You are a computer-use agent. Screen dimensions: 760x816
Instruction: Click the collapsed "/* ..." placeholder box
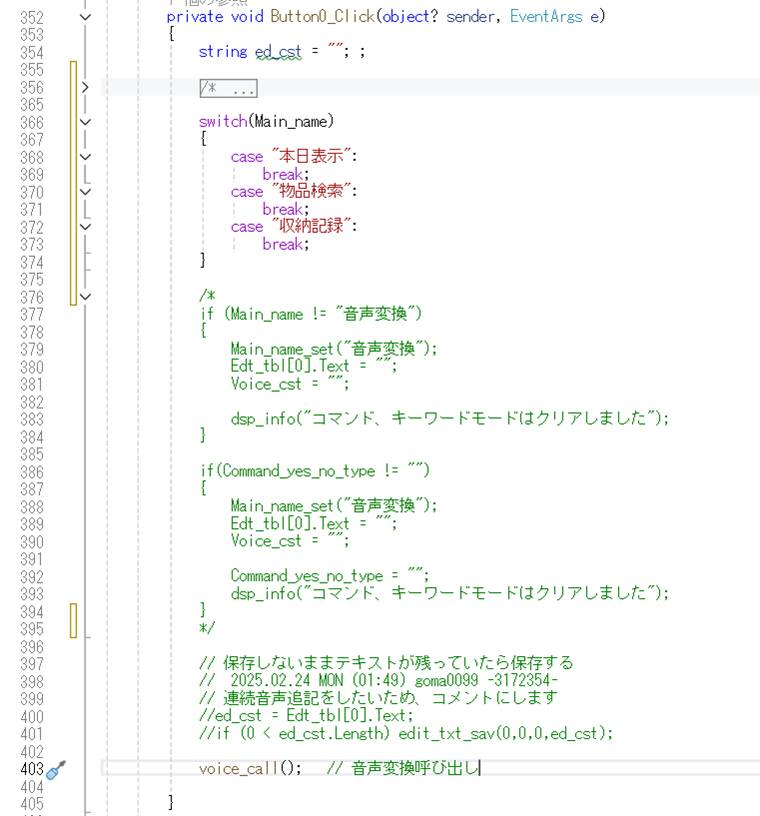229,88
